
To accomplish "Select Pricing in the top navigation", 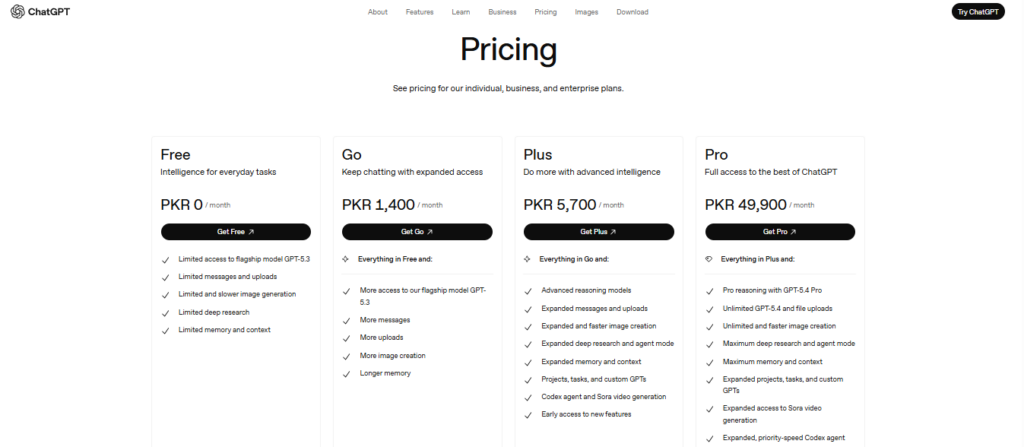I will coord(545,12).
